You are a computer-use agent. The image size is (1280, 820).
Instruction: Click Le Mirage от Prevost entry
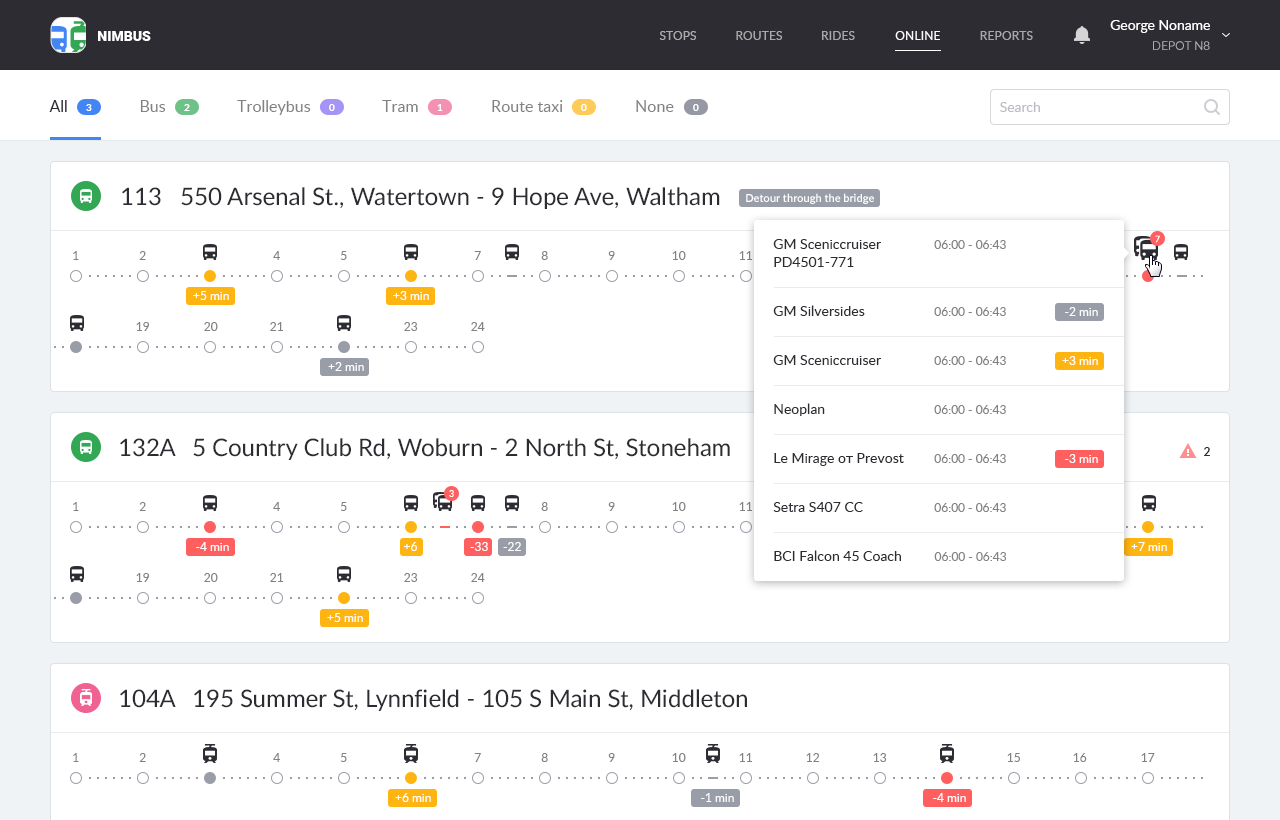[x=838, y=459]
